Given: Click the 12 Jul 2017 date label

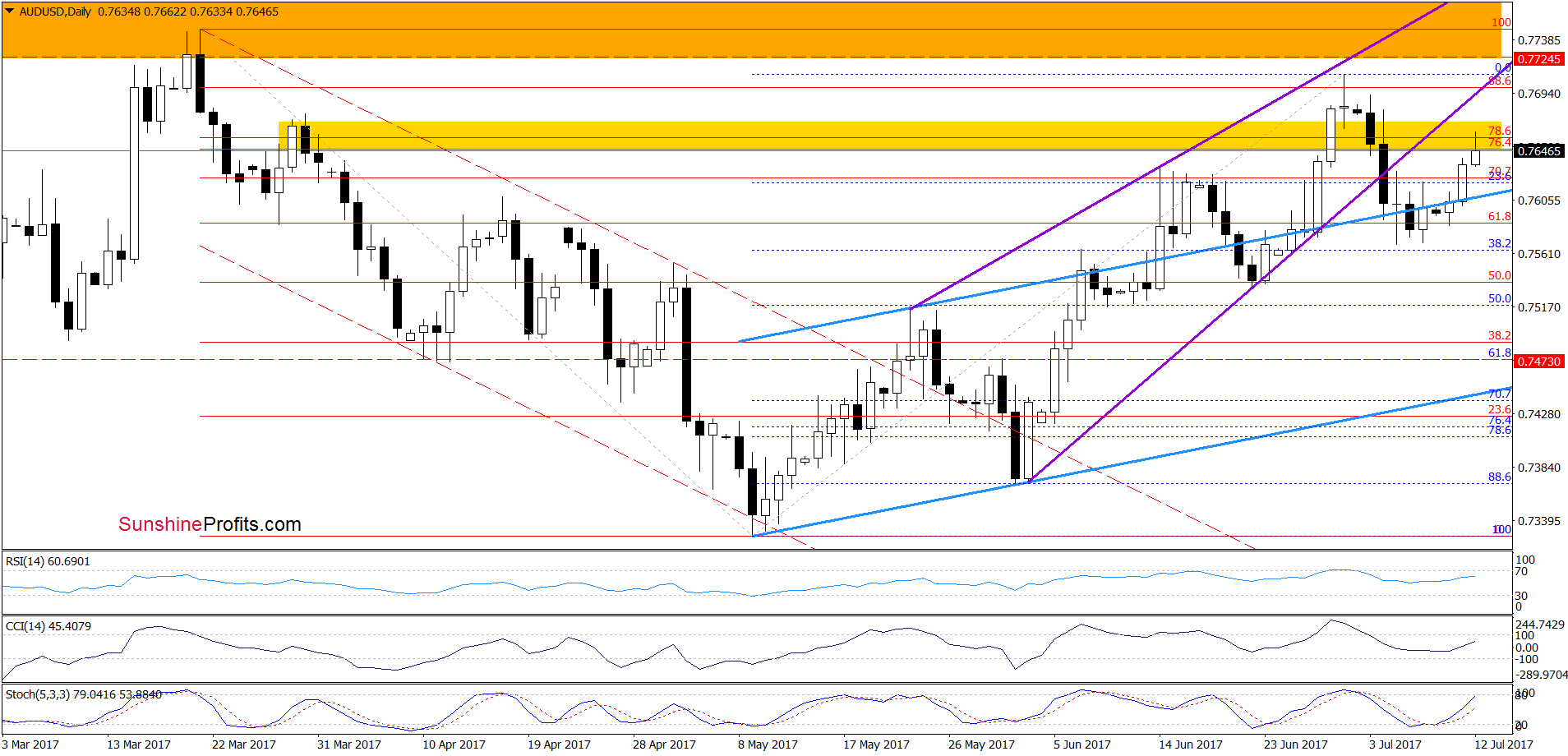Looking at the screenshot, I should (1504, 744).
